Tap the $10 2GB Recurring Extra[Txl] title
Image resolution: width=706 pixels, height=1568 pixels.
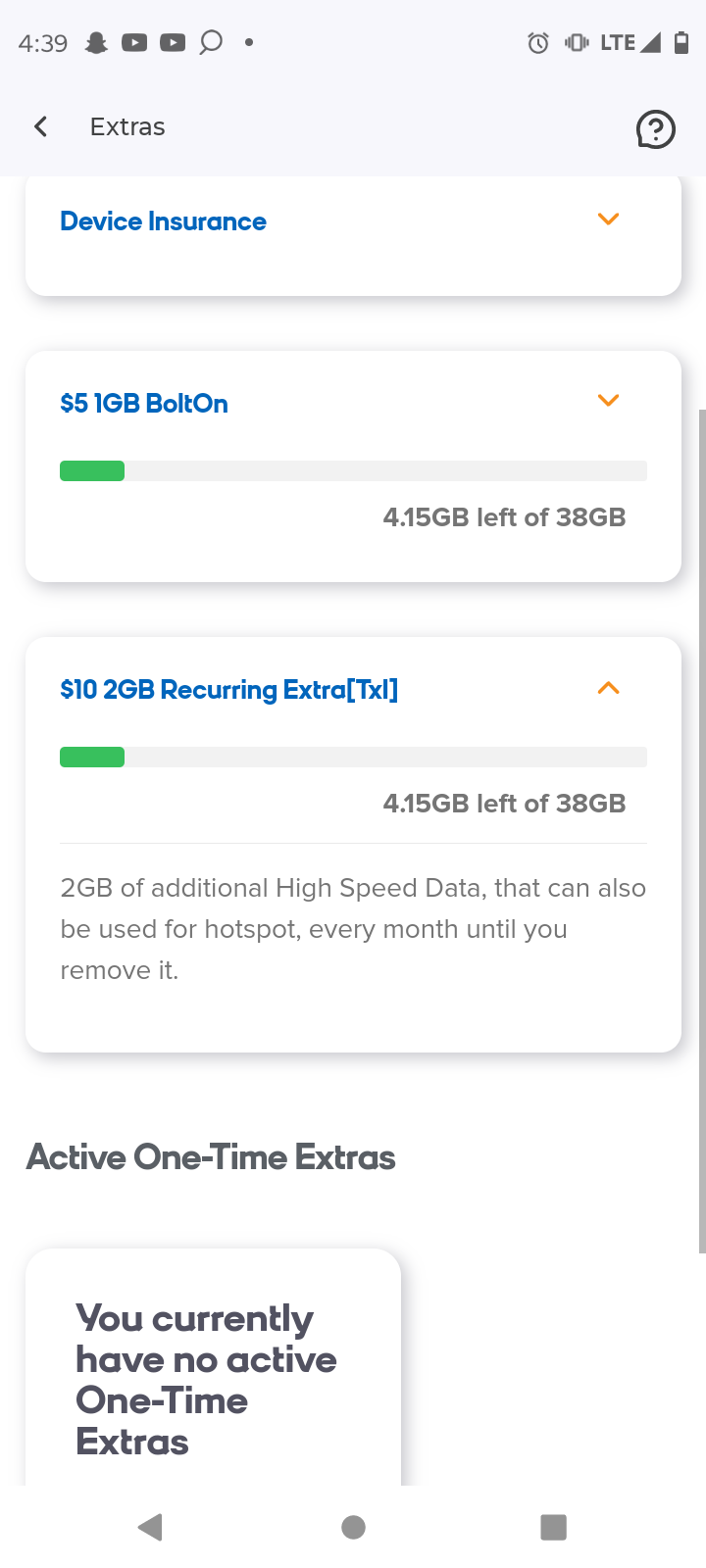tap(229, 690)
